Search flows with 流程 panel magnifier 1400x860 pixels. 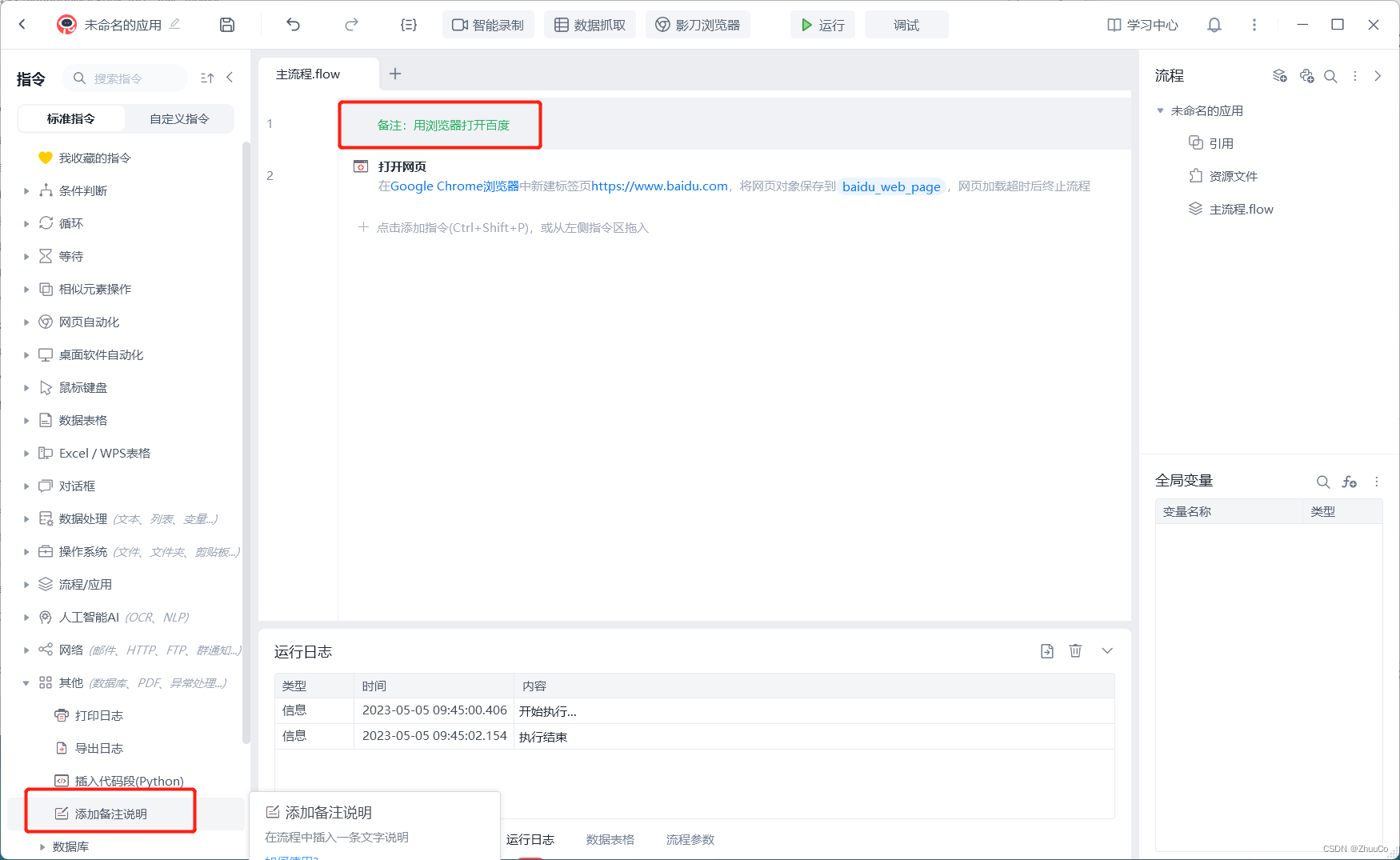(x=1330, y=76)
